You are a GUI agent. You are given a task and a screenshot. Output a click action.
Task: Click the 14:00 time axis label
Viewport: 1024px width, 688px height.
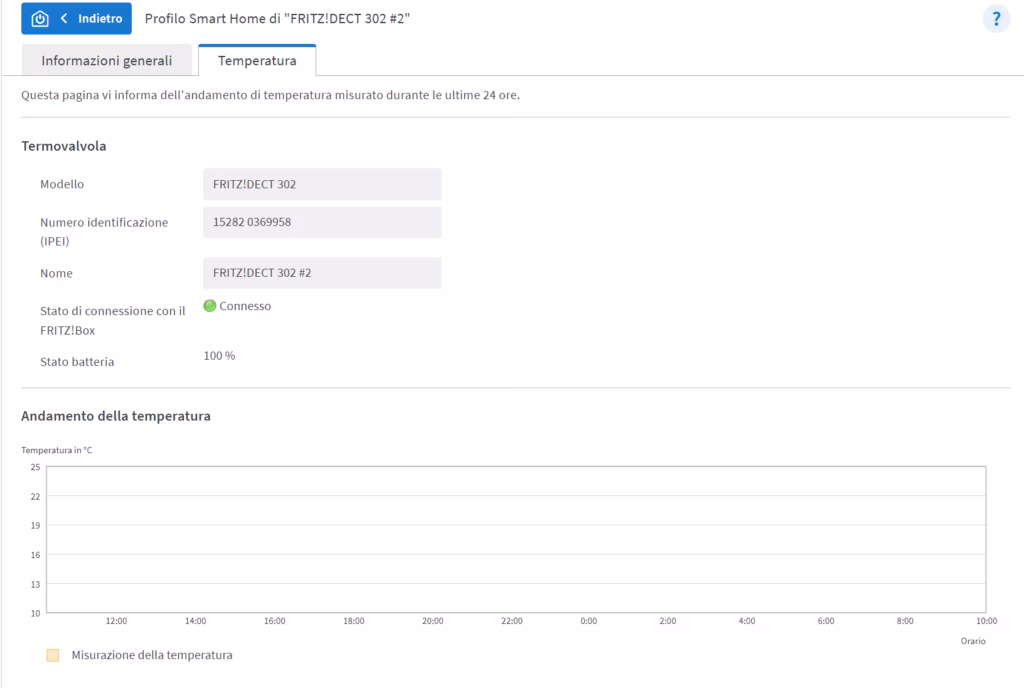point(195,621)
